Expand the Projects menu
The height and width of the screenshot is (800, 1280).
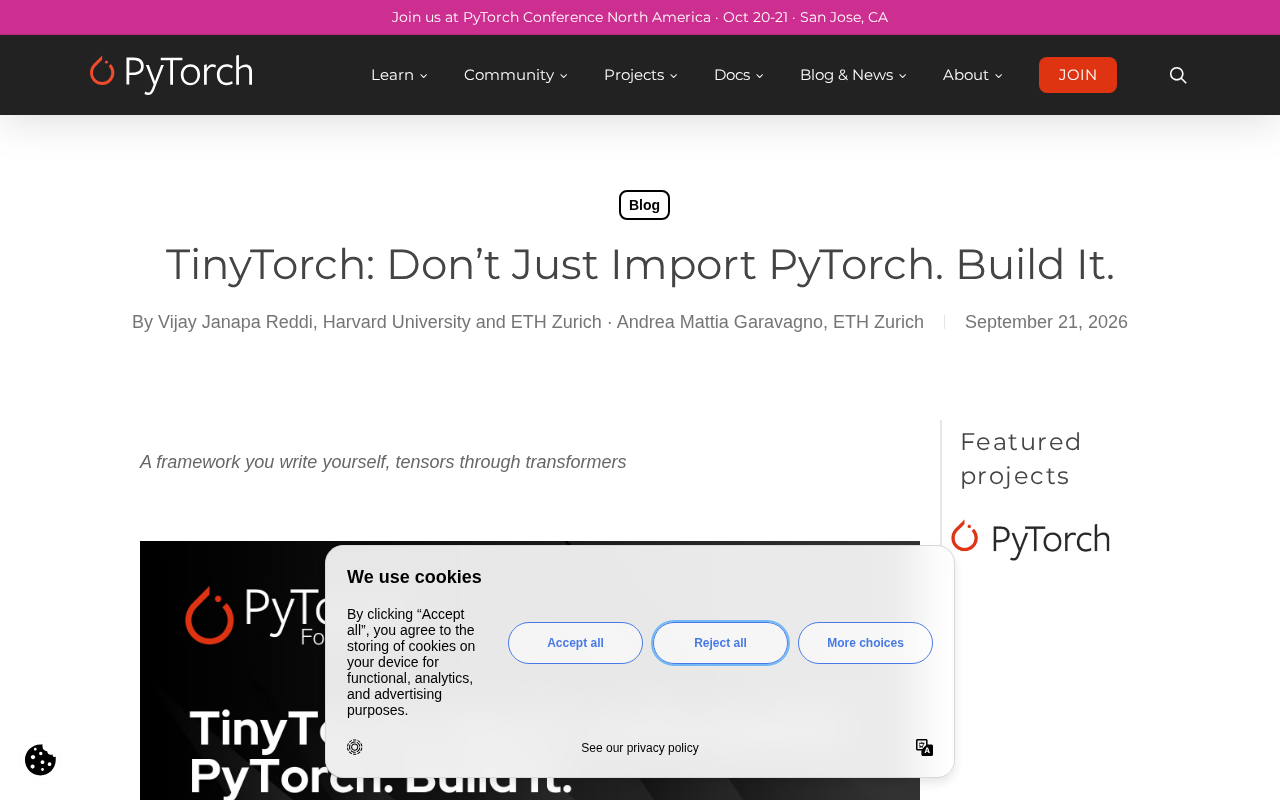(x=640, y=75)
